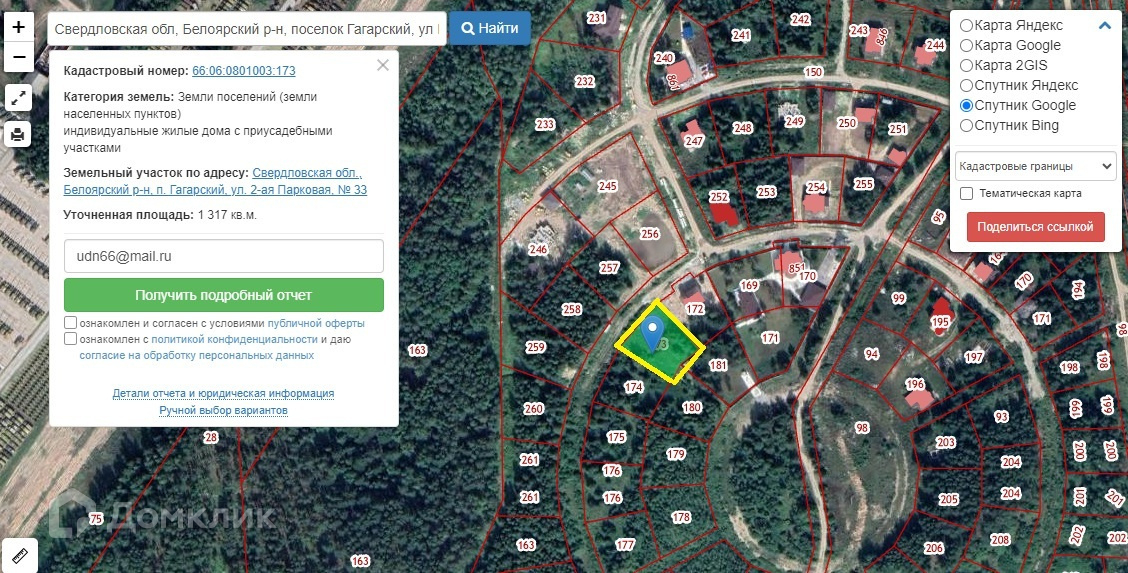This screenshot has height=573, width=1128.
Task: Open the ruler measurement tool
Action: pyautogui.click(x=19, y=556)
